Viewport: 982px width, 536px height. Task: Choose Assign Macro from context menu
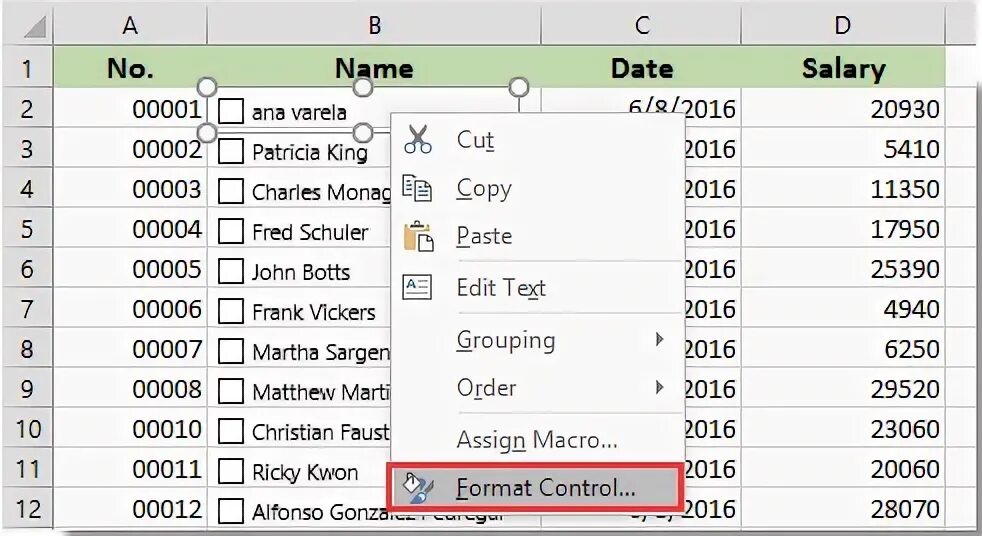coord(536,439)
